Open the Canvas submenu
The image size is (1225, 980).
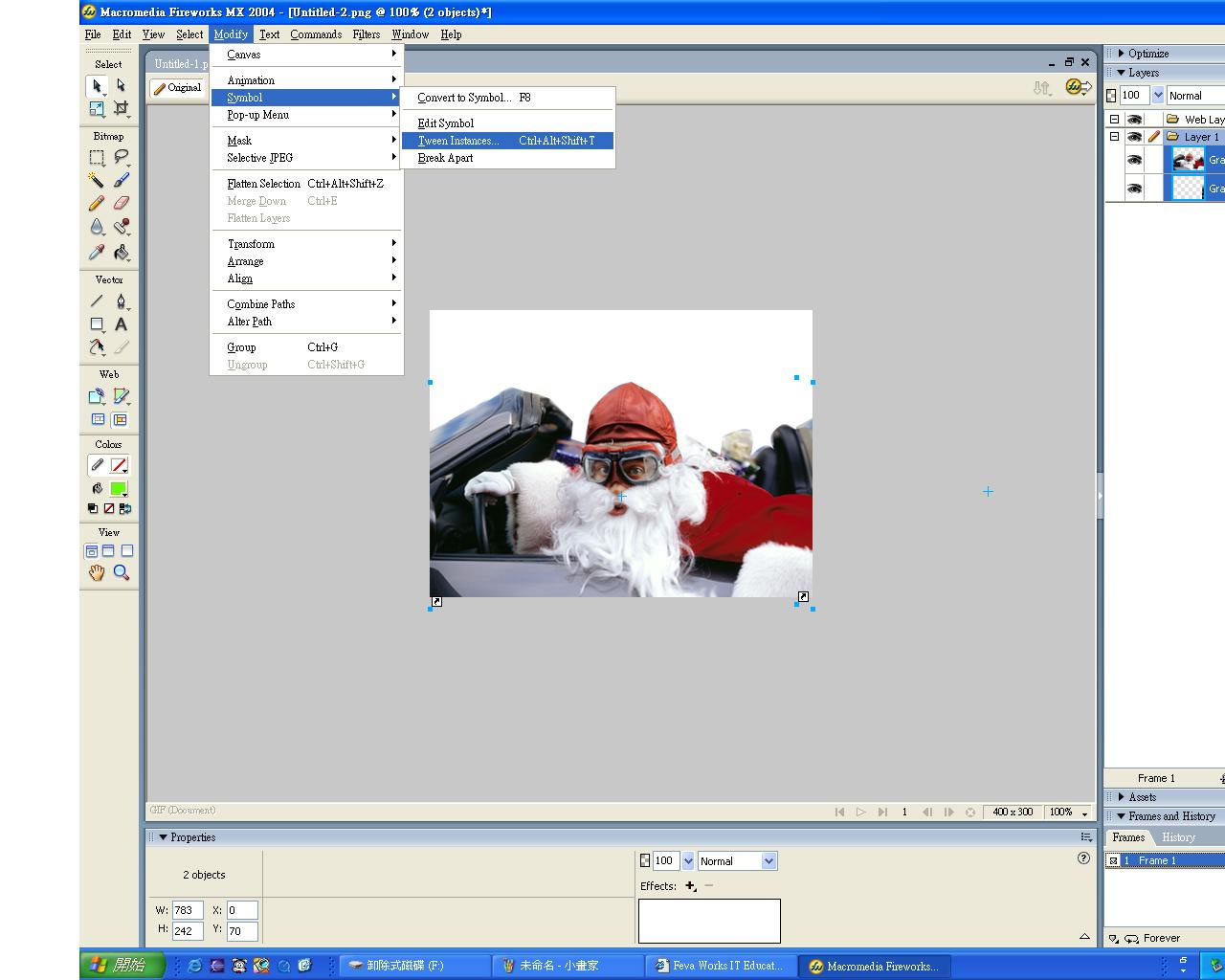(306, 55)
